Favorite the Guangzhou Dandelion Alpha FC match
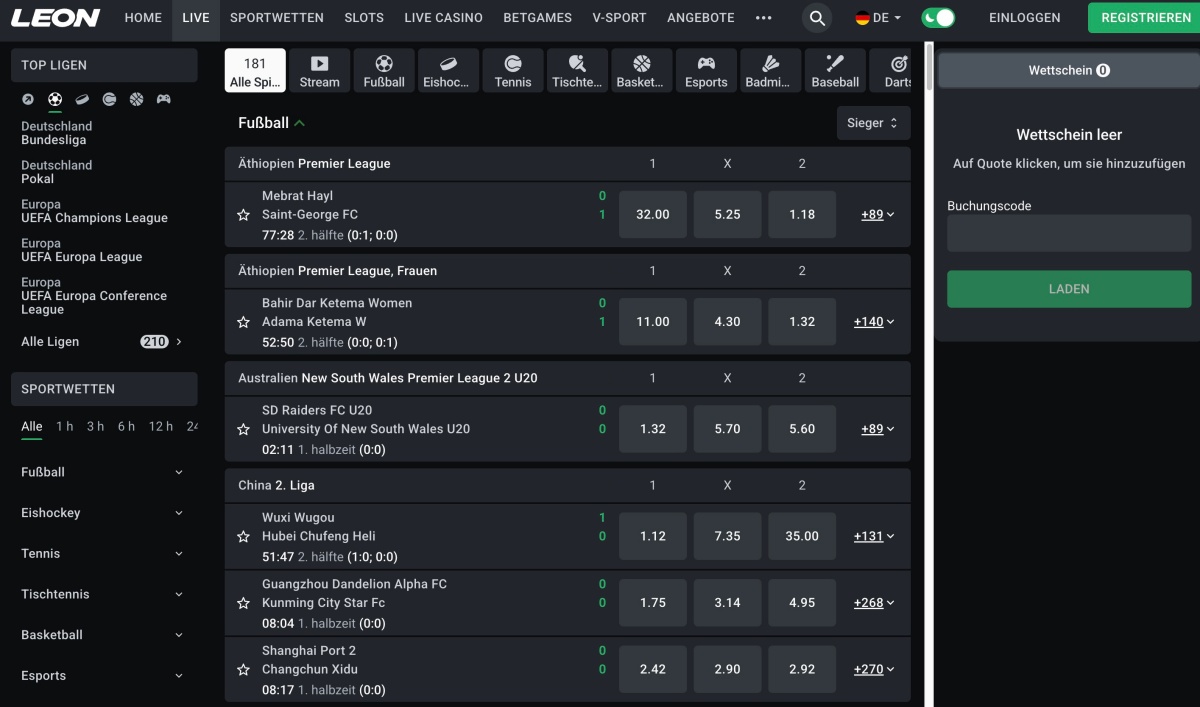Image resolution: width=1200 pixels, height=707 pixels. coord(243,603)
